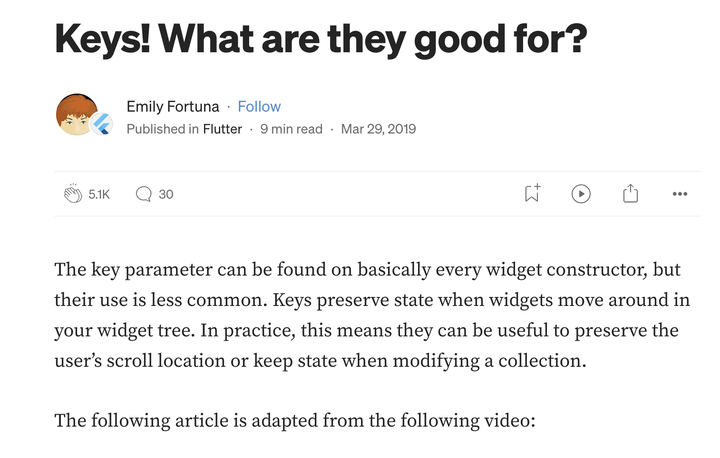Screen dimensions: 720x458
Task: Click the "Keys! What are they good for?" title
Action: (321, 40)
